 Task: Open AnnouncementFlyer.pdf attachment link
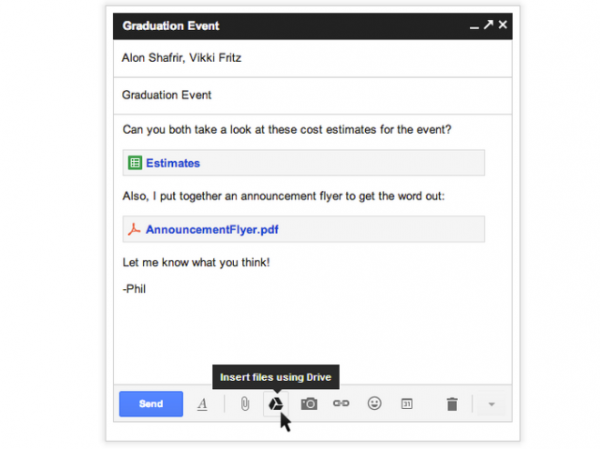(x=212, y=229)
